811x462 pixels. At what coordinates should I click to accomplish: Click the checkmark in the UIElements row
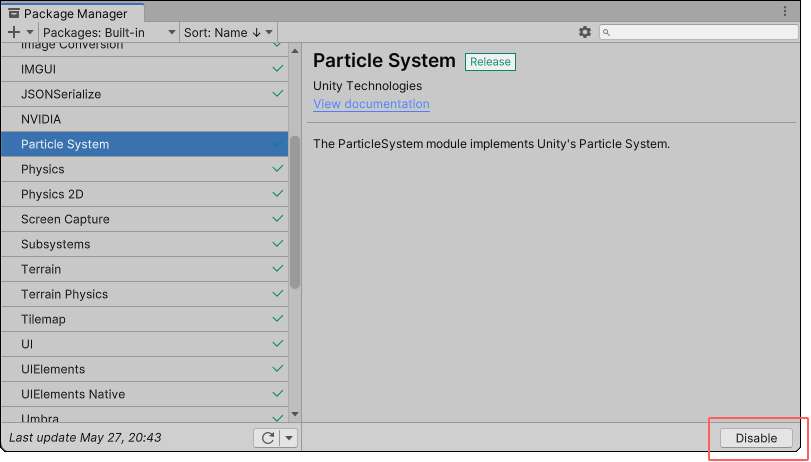pyautogui.click(x=278, y=368)
